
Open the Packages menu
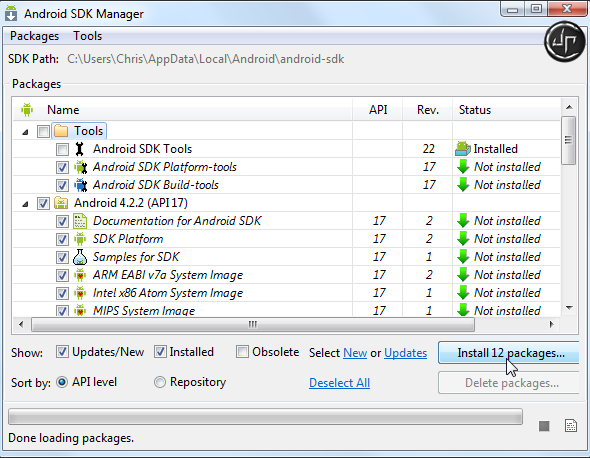(34, 36)
